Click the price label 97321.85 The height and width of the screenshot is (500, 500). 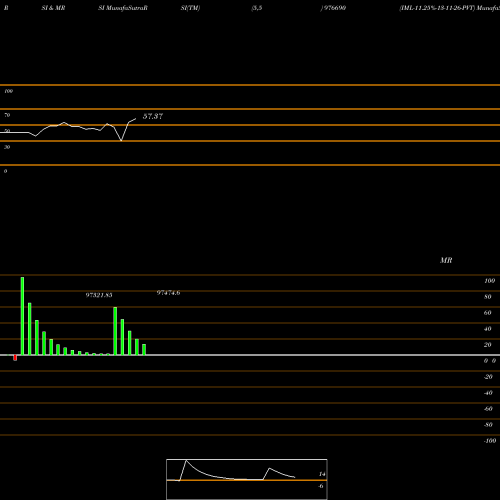tap(99, 295)
